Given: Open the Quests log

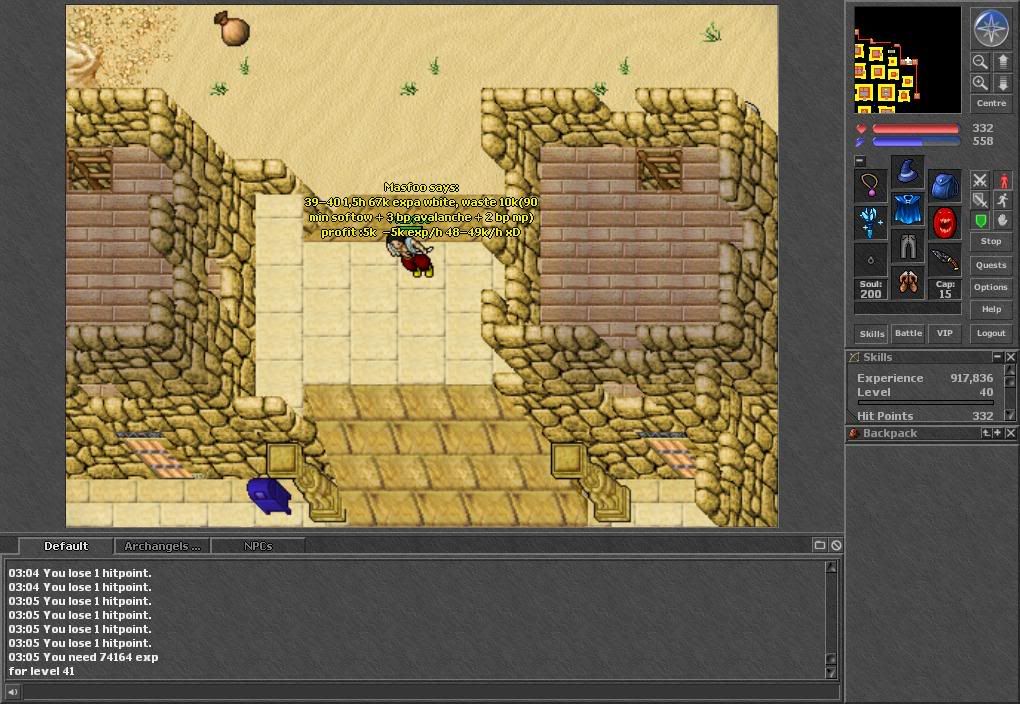Looking at the screenshot, I should click(x=991, y=265).
